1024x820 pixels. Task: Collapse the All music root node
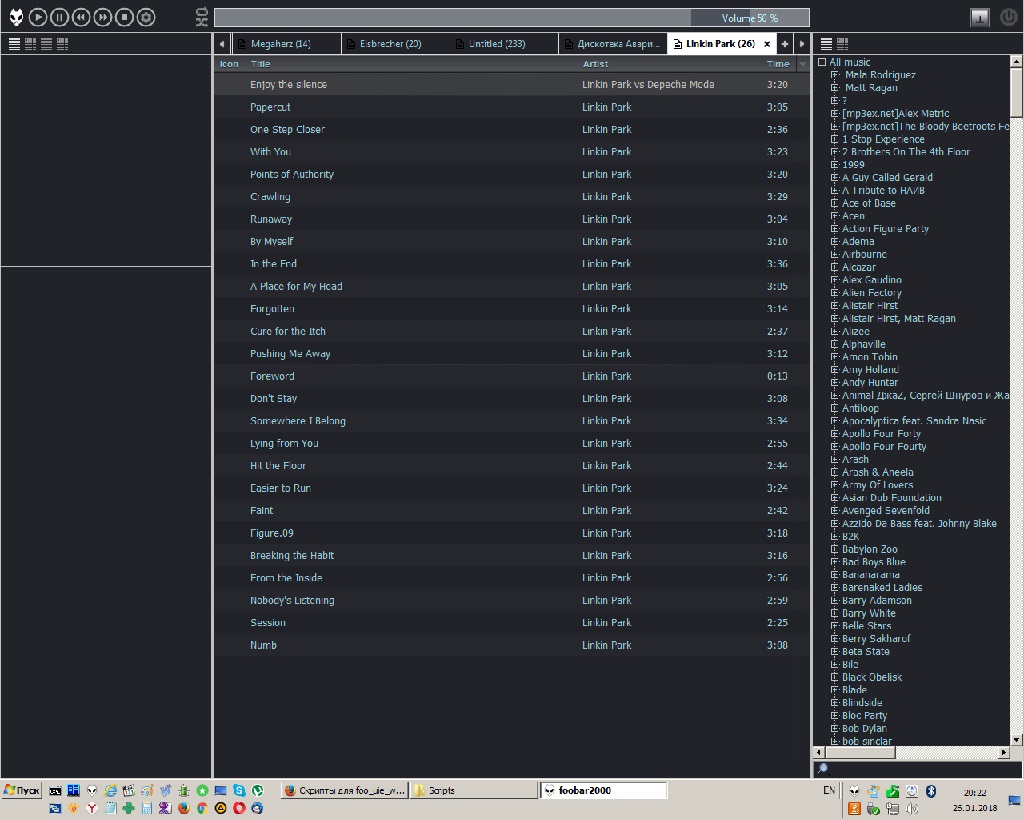point(822,62)
